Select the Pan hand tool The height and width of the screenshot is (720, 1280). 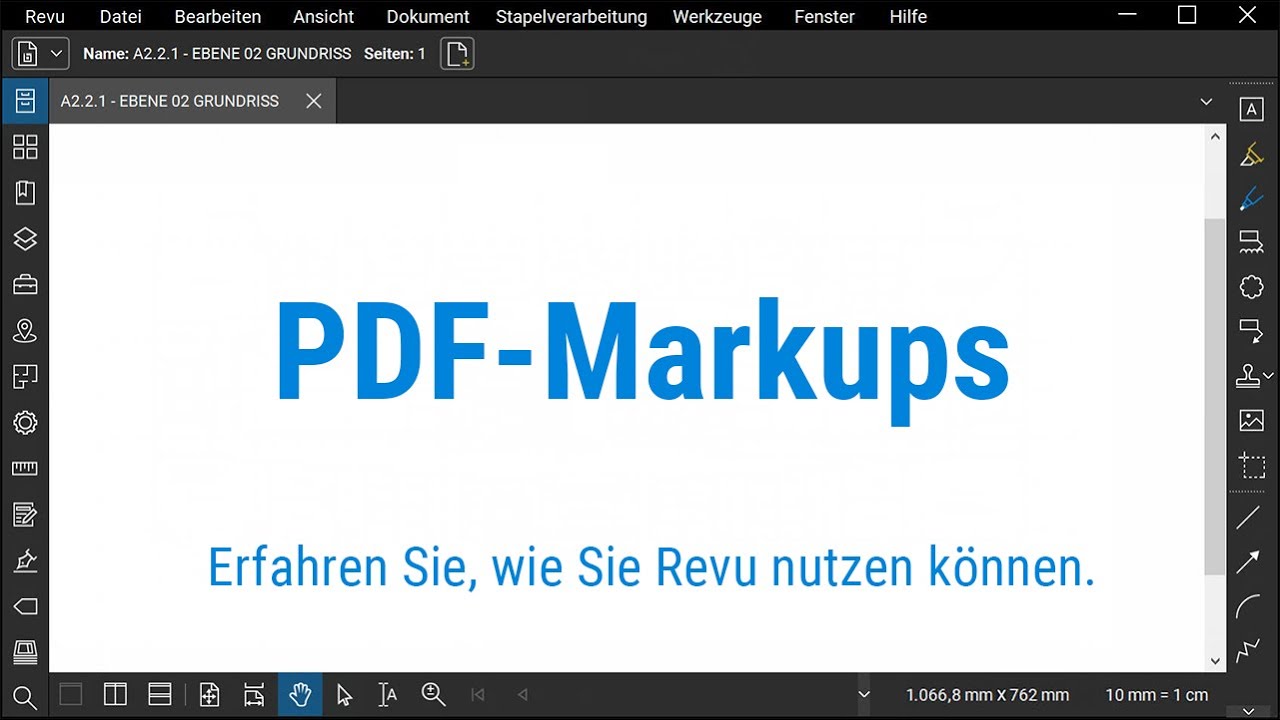300,694
